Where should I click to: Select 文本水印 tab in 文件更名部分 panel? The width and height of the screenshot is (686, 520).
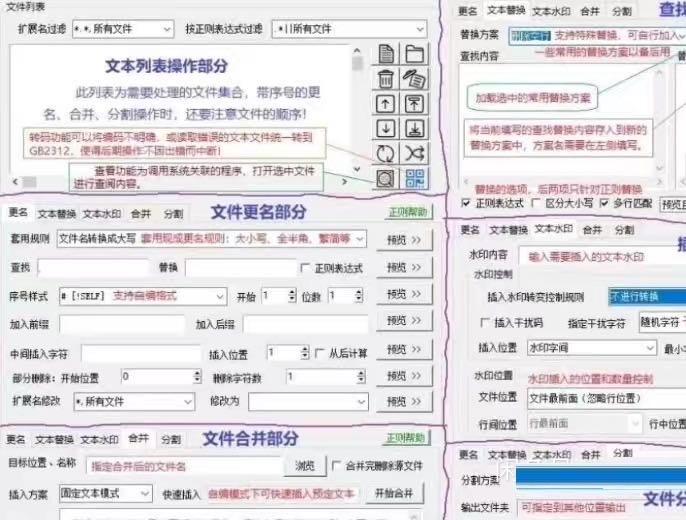click(102, 214)
